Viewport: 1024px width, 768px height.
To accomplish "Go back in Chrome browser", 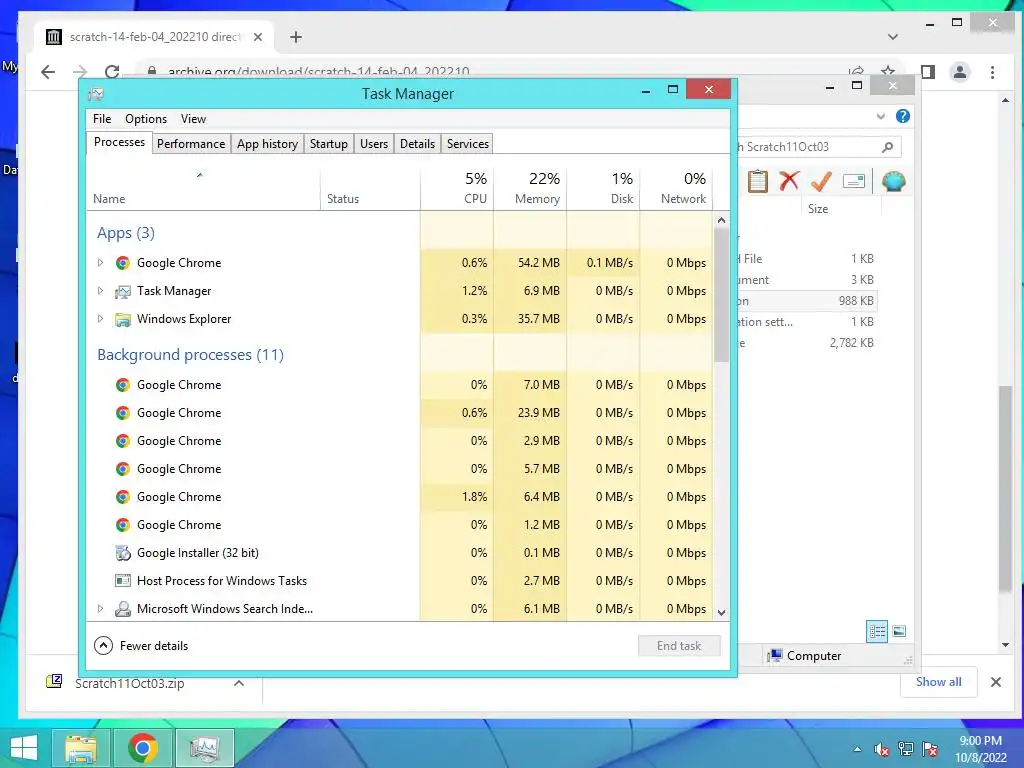I will pos(48,72).
